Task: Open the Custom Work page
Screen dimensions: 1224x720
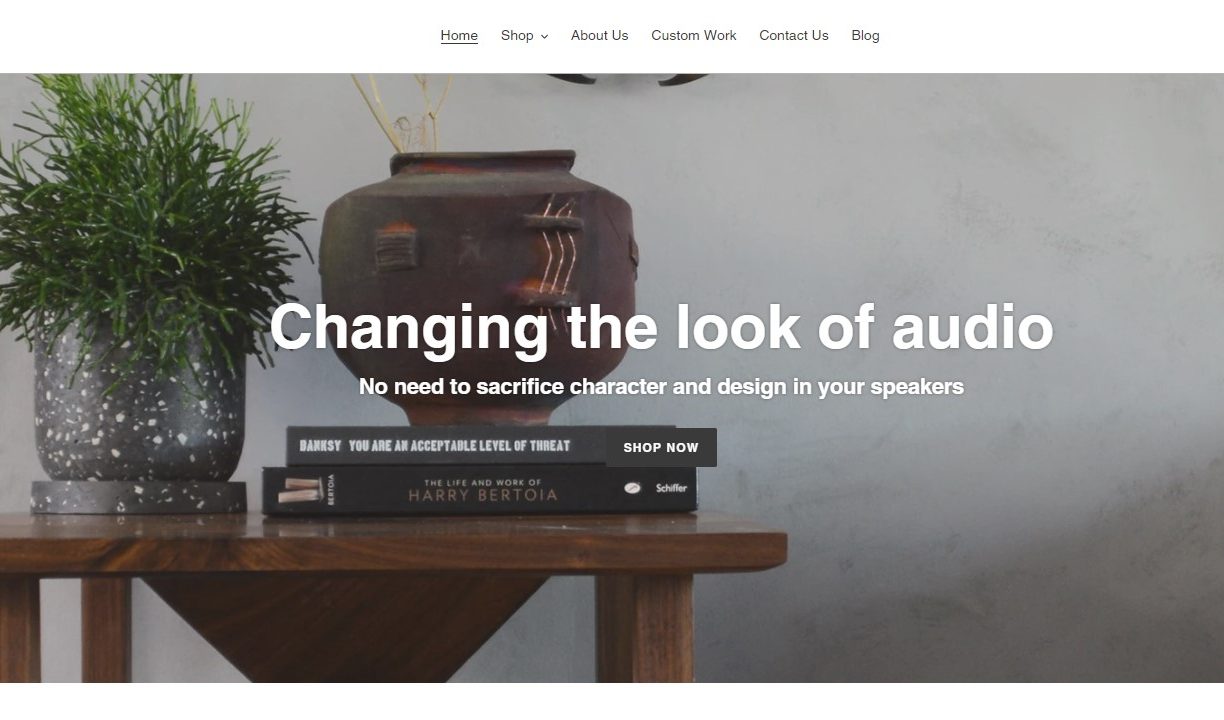Action: [693, 35]
